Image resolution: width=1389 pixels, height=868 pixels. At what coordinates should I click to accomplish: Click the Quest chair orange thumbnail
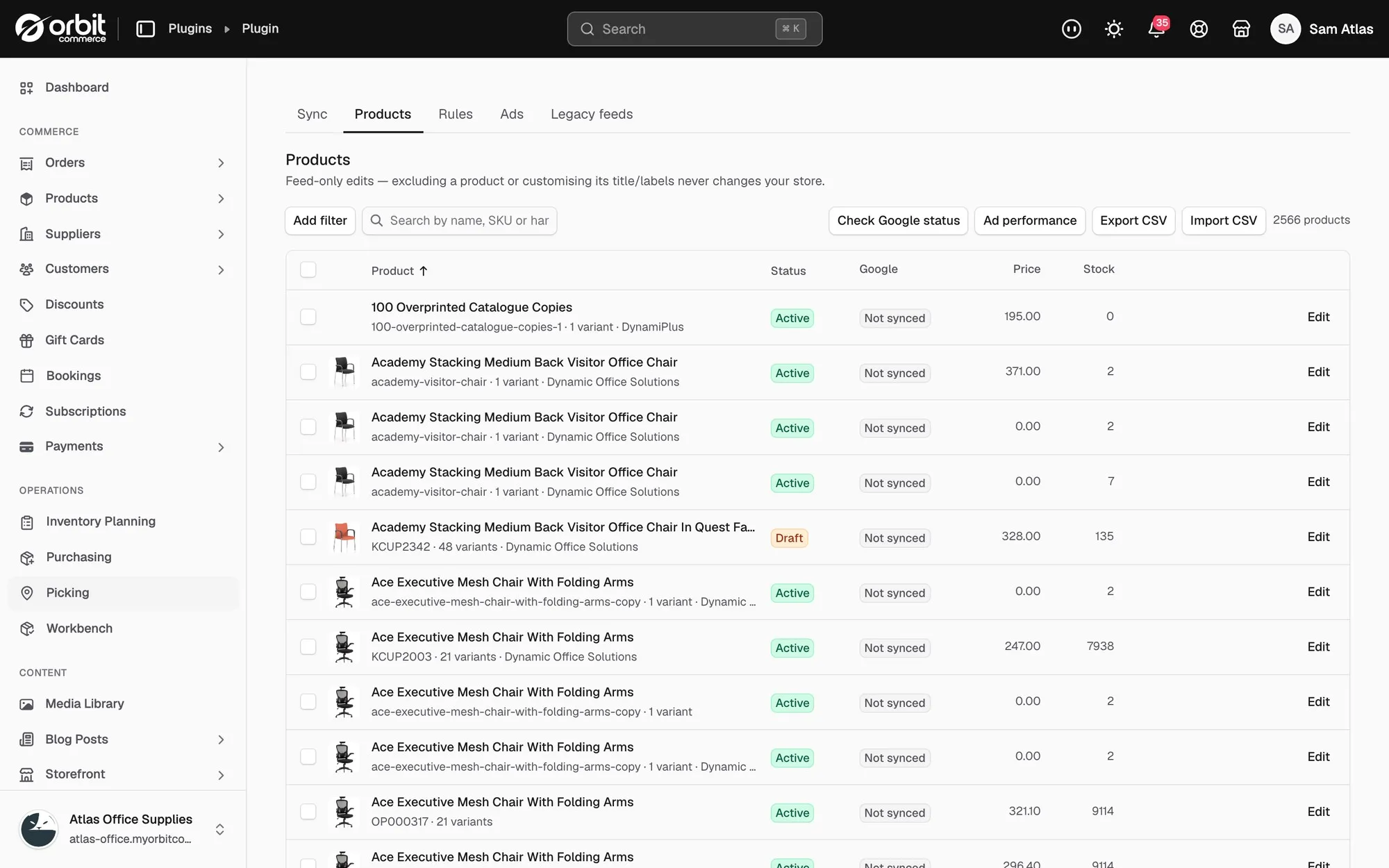pyautogui.click(x=344, y=537)
